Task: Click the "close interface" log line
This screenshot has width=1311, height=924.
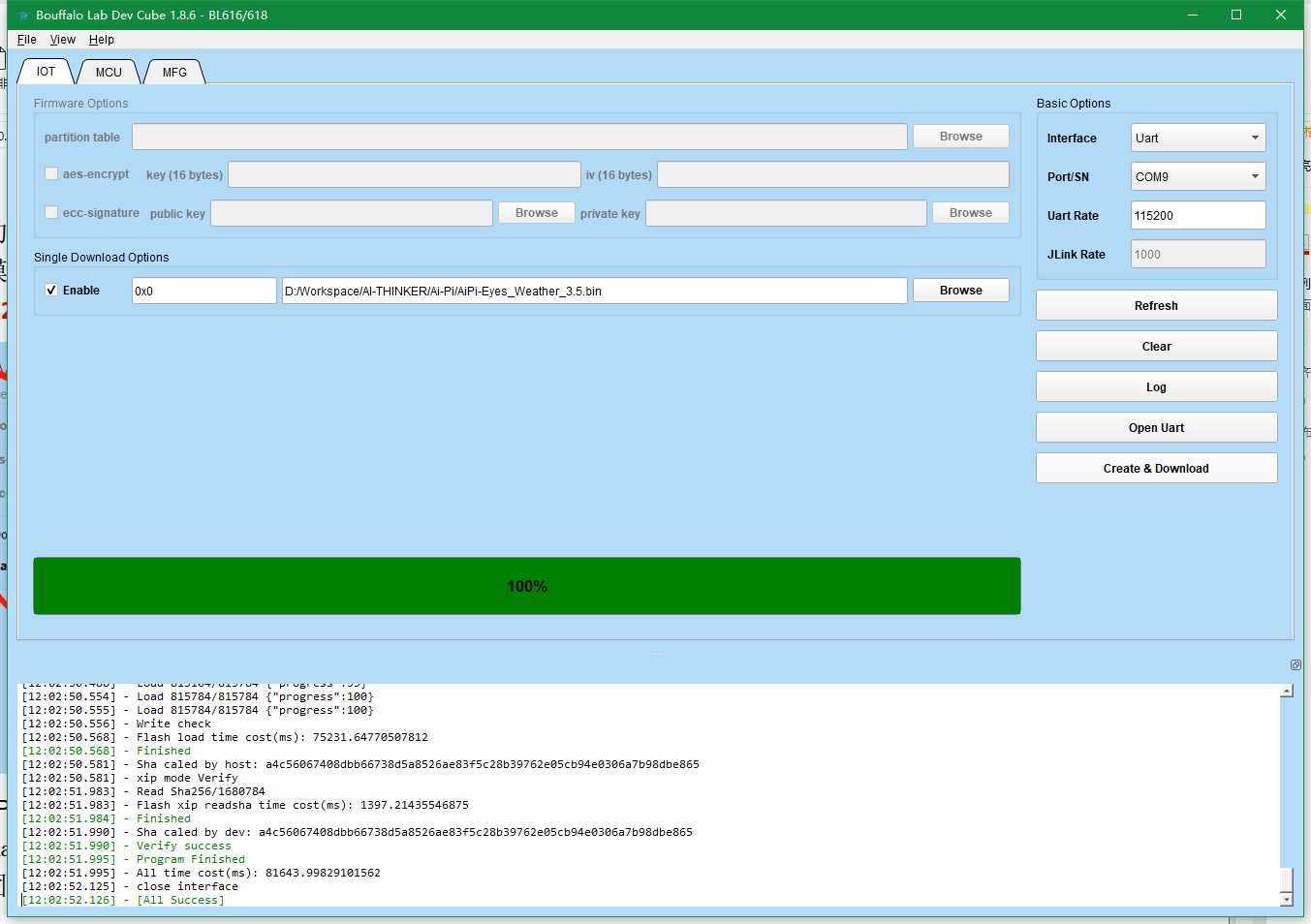Action: (x=130, y=886)
